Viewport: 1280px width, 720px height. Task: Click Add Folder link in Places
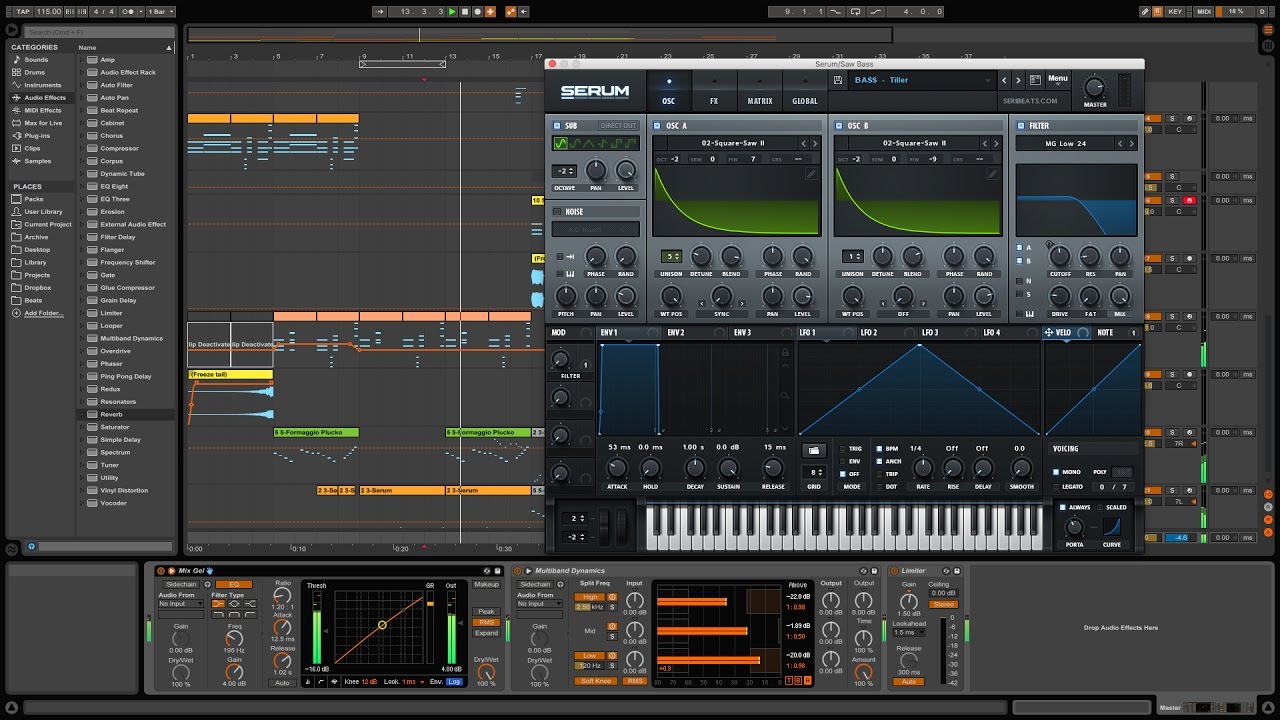click(x=44, y=313)
